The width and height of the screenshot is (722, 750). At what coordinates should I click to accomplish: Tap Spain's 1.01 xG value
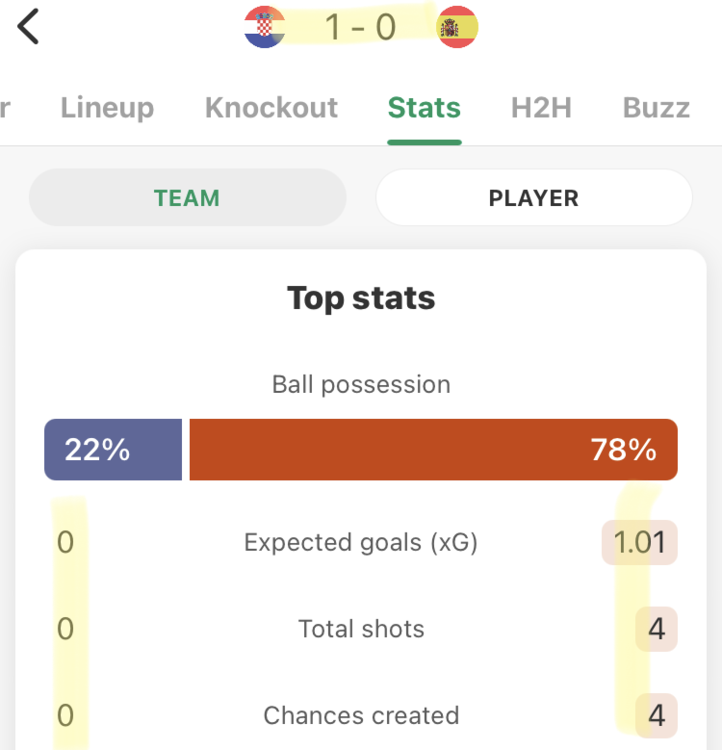[x=639, y=543]
